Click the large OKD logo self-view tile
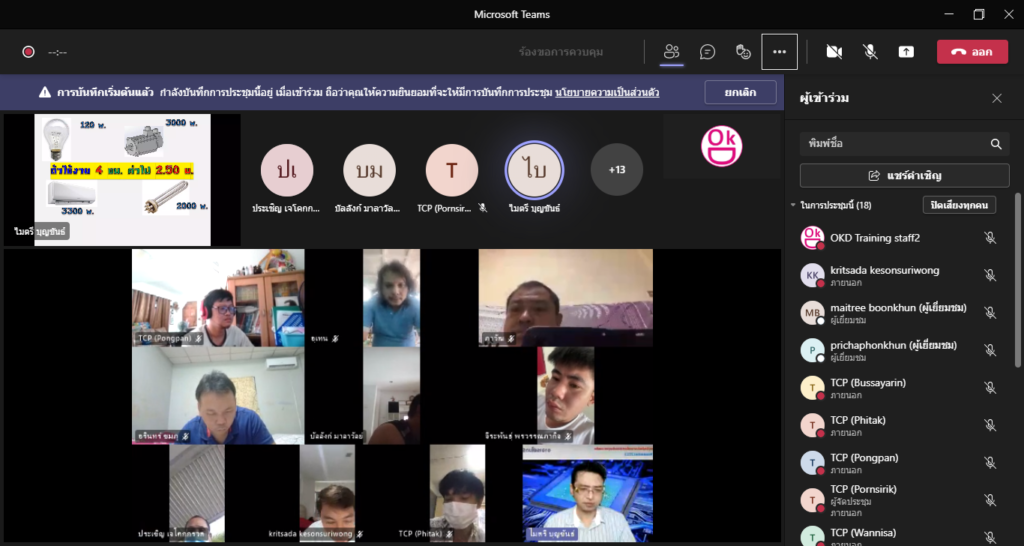The width and height of the screenshot is (1024, 546). (x=722, y=146)
